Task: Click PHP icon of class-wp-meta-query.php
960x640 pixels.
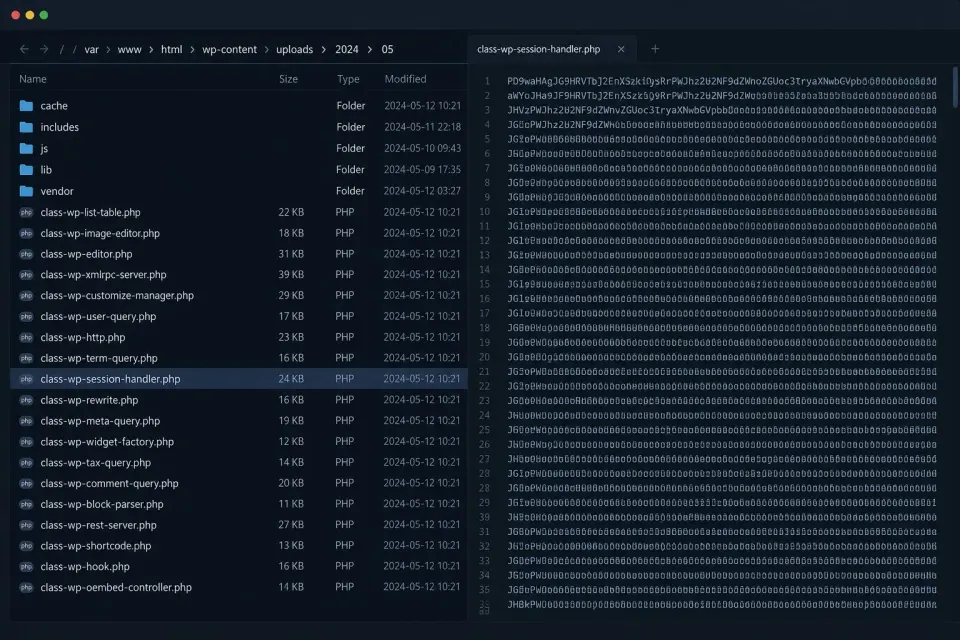Action: coord(26,421)
